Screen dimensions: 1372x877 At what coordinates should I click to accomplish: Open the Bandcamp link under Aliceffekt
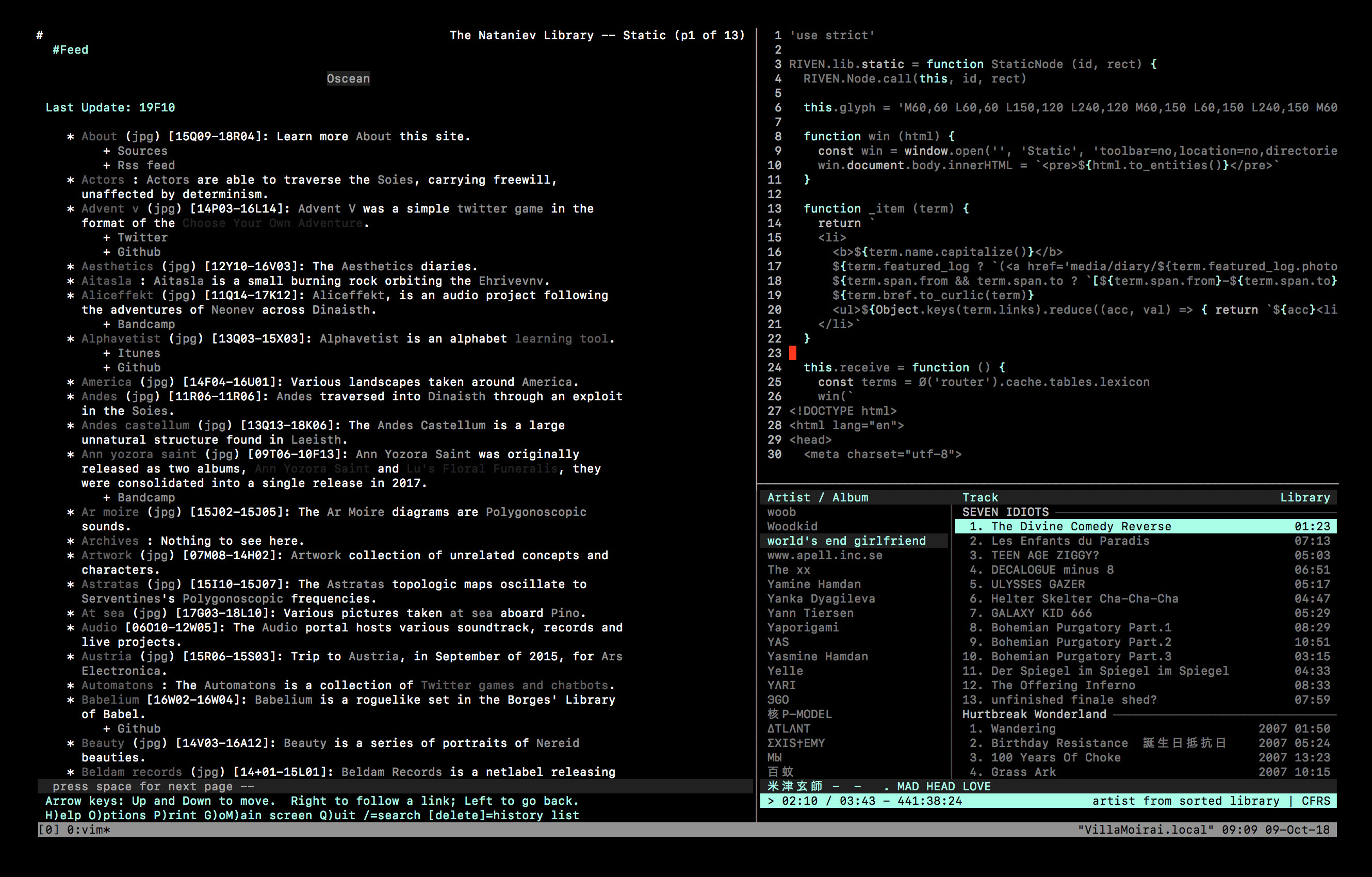146,323
